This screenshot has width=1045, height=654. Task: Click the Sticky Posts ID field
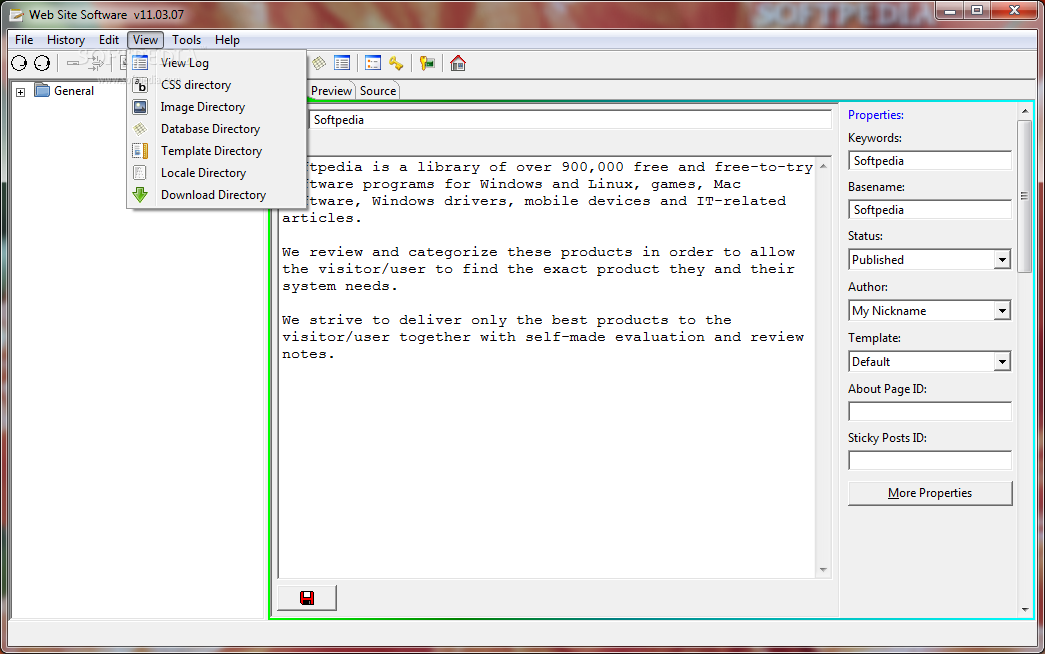point(930,460)
